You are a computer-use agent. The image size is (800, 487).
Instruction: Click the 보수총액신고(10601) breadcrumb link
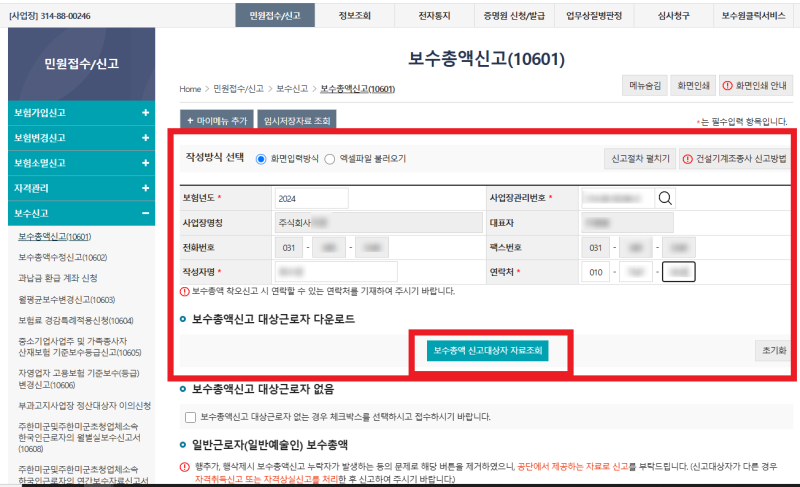click(358, 89)
